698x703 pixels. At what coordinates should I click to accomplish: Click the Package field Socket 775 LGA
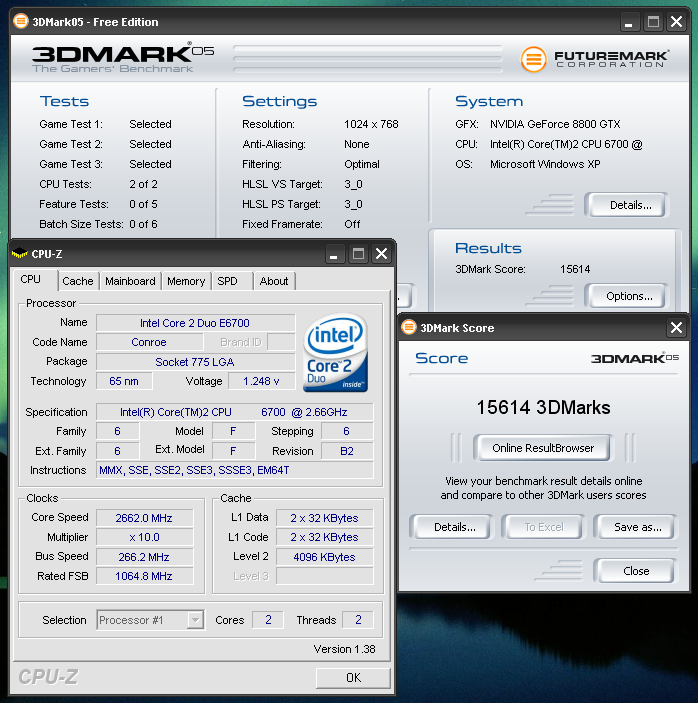pos(195,362)
